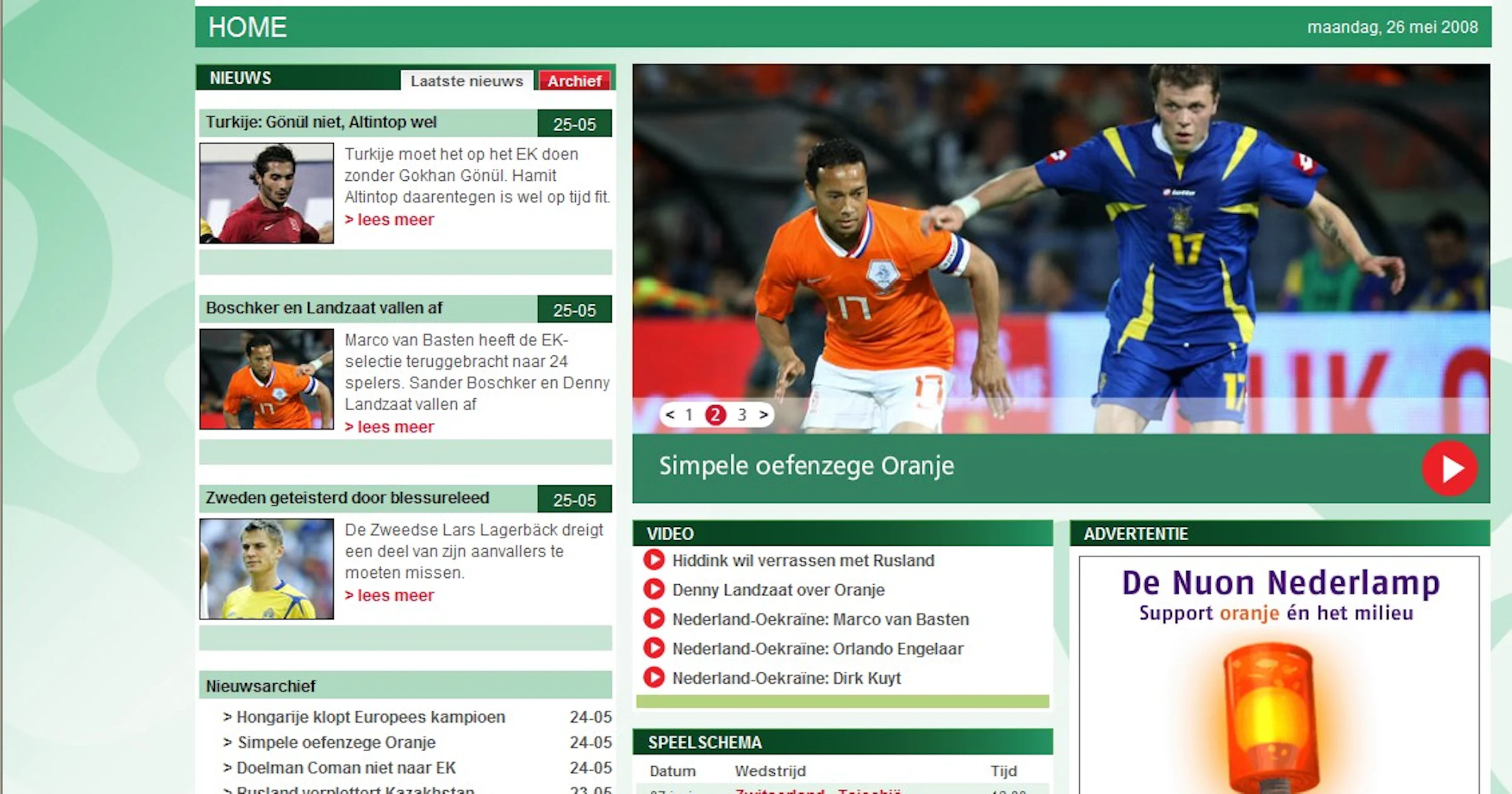Click the HOME page title
The width and height of the screenshot is (1512, 794).
click(x=248, y=27)
